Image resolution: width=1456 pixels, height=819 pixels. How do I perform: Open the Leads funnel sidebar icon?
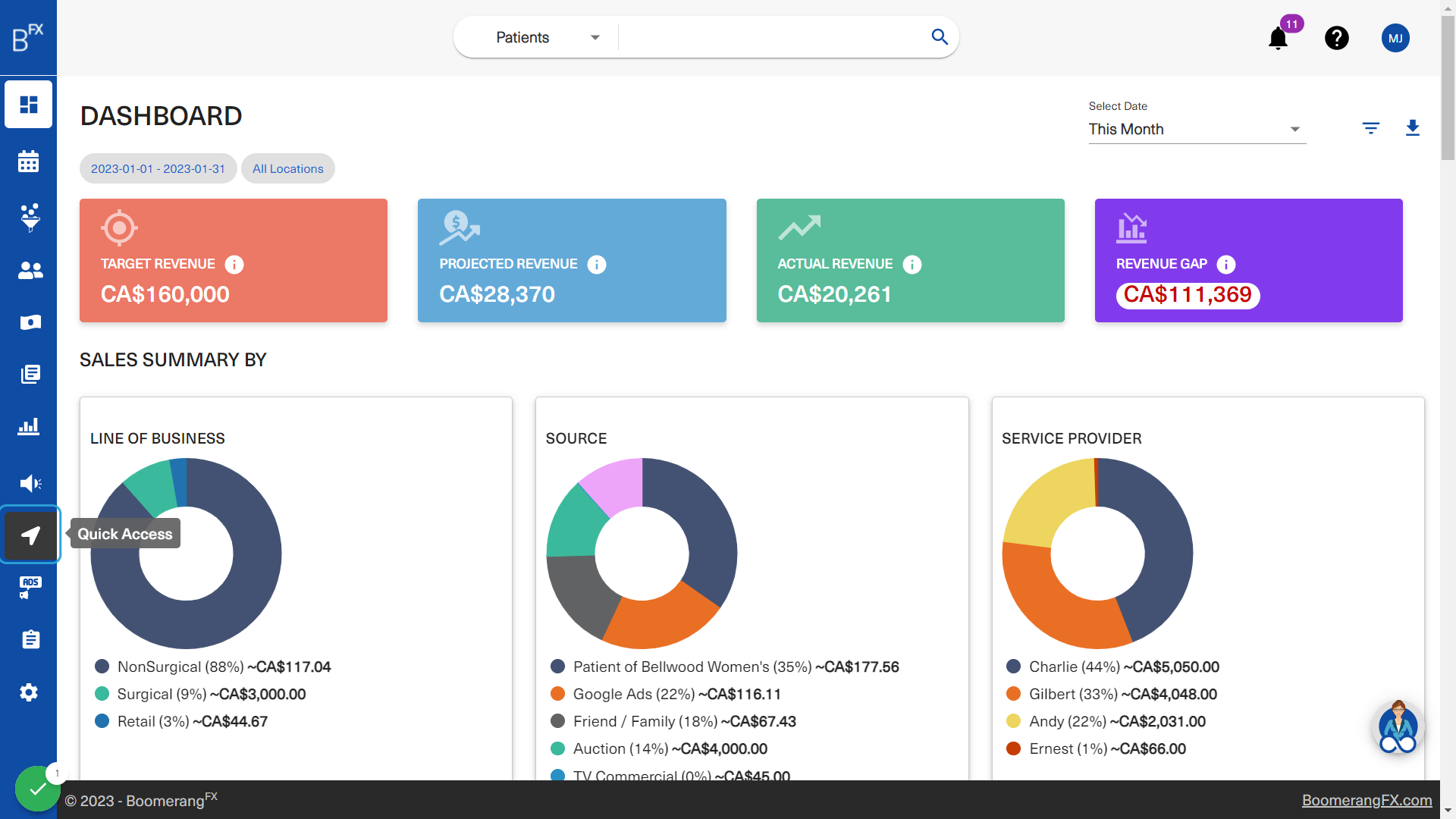pos(30,218)
